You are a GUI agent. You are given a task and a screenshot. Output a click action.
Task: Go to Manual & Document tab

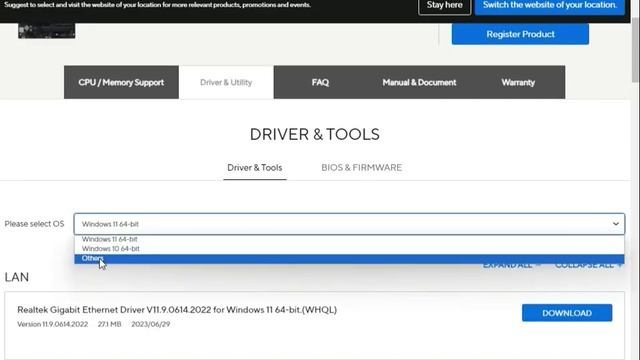point(419,82)
